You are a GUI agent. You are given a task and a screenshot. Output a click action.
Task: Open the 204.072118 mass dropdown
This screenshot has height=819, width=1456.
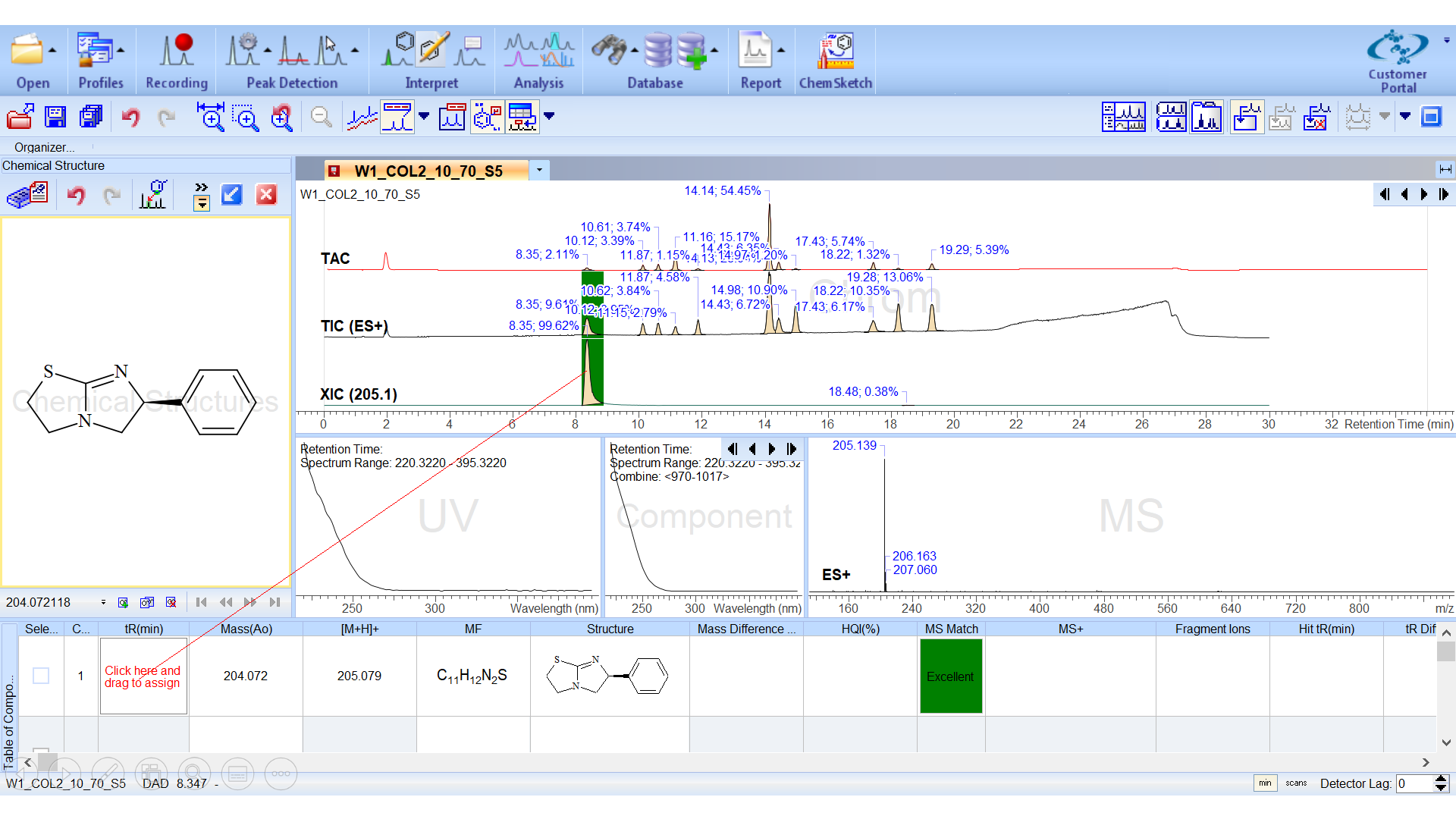pyautogui.click(x=103, y=602)
